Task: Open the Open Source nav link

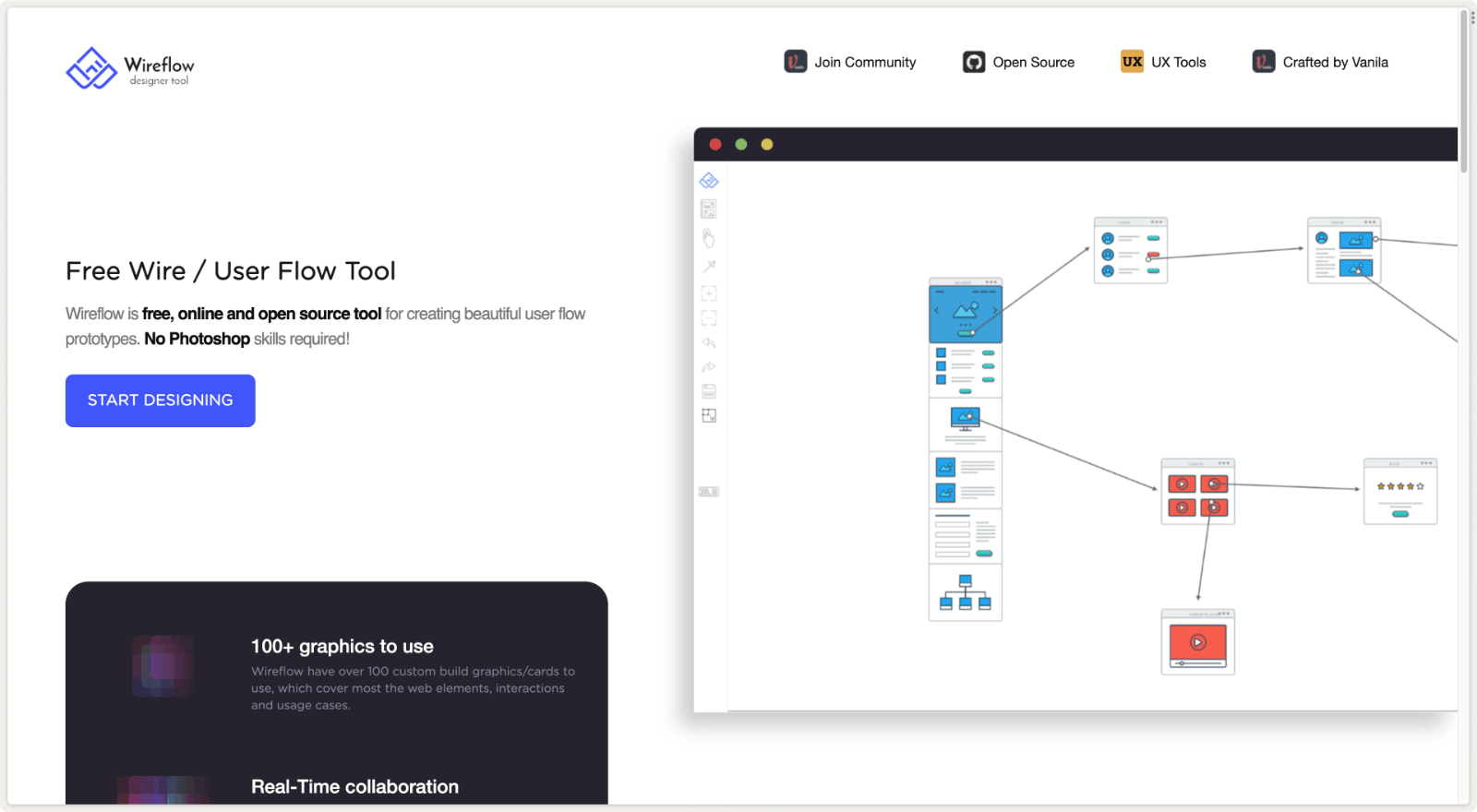Action: tap(1033, 62)
